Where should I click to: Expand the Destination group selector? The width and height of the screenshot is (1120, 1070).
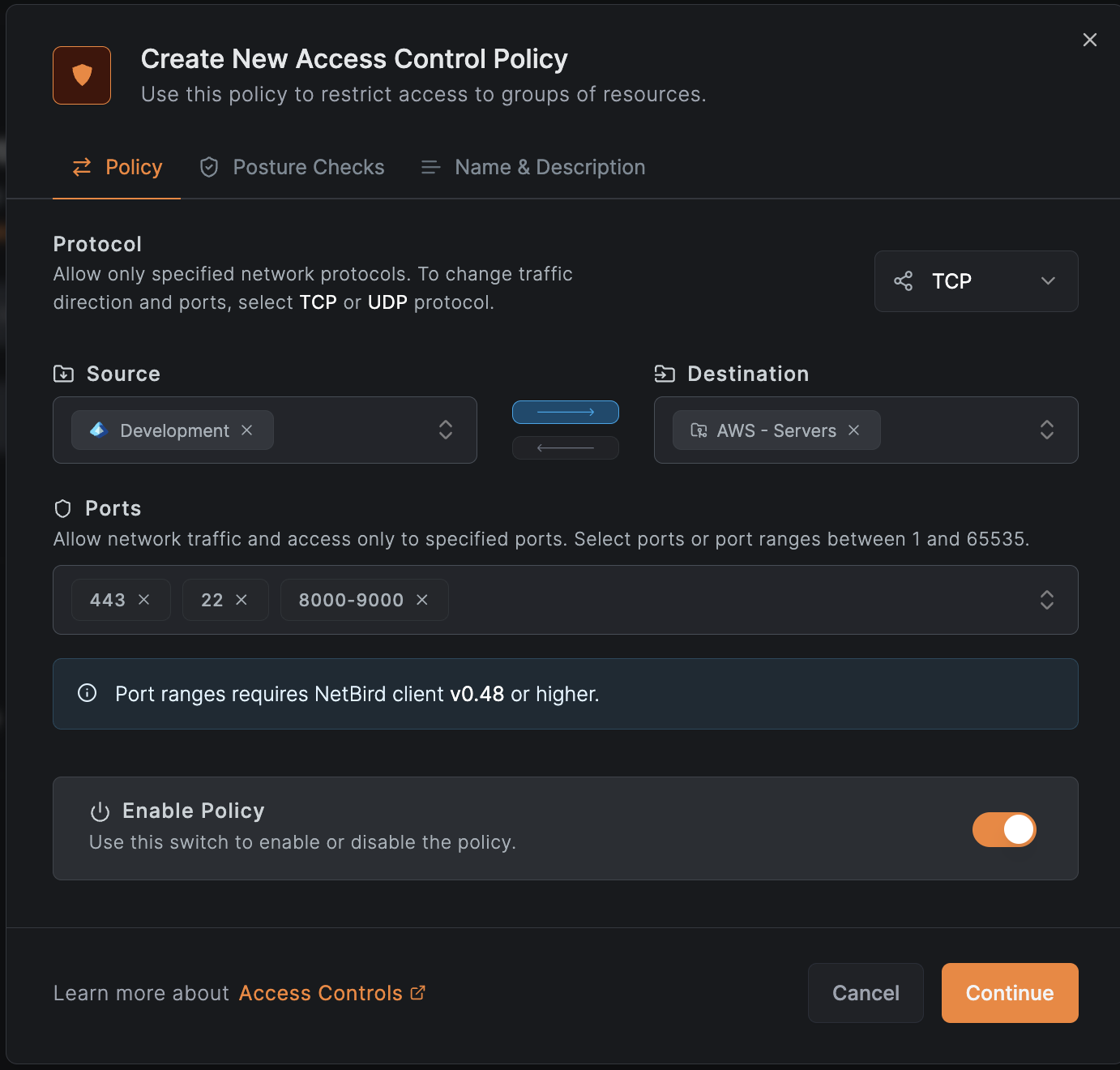coord(1046,430)
